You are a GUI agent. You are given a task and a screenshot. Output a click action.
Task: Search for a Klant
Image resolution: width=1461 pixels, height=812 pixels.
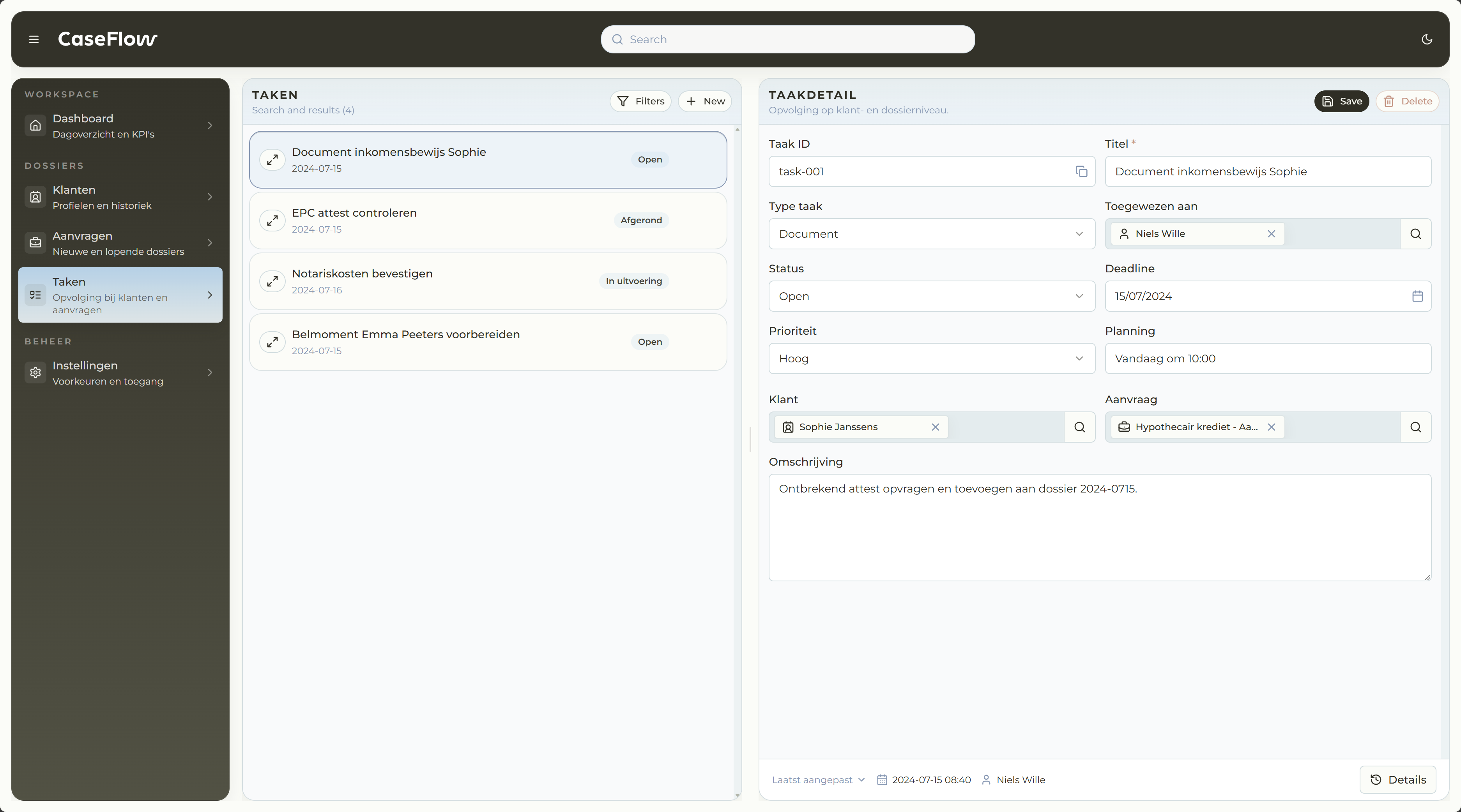[x=1079, y=427]
